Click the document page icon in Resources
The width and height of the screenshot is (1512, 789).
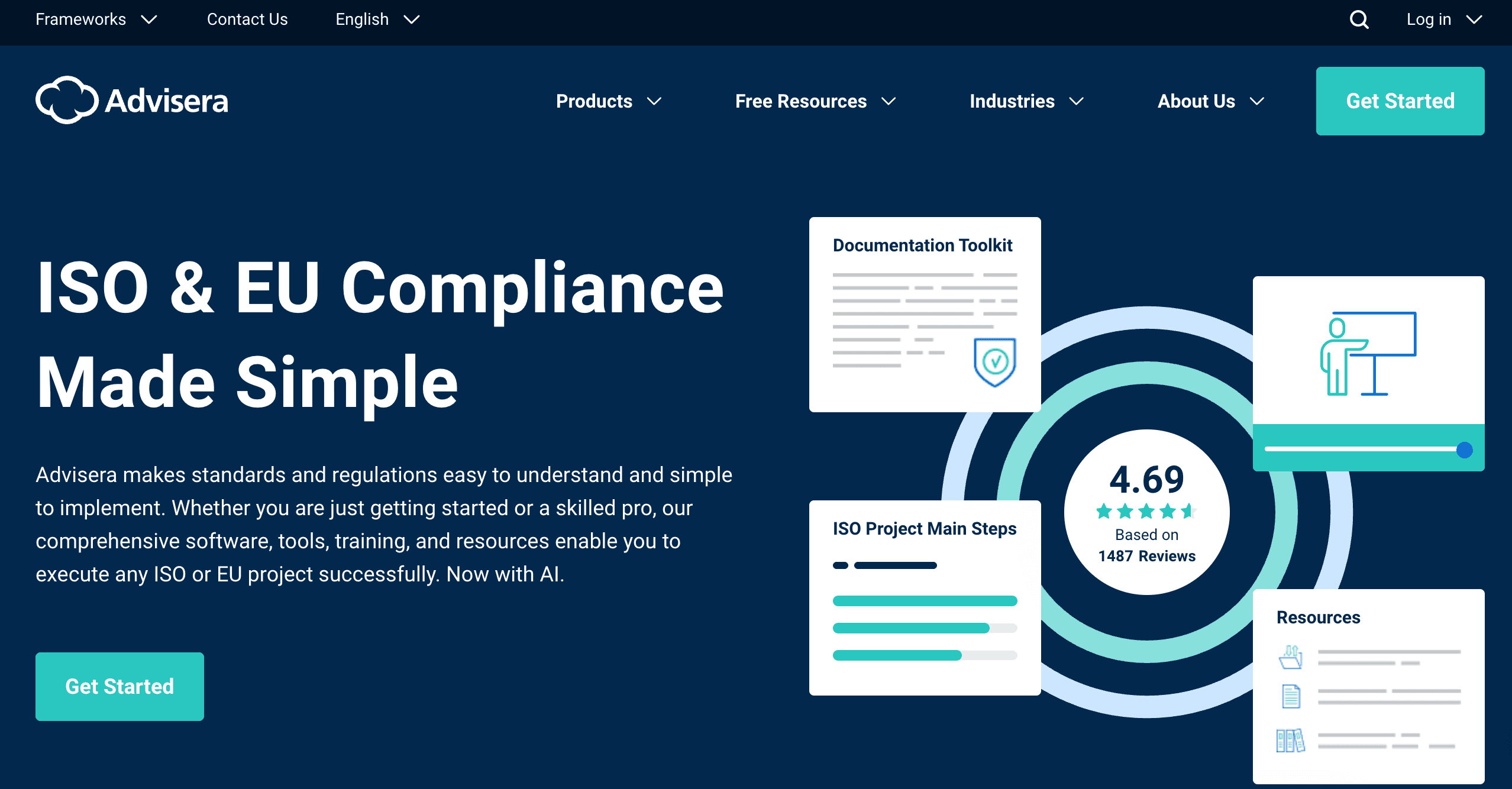click(1291, 696)
